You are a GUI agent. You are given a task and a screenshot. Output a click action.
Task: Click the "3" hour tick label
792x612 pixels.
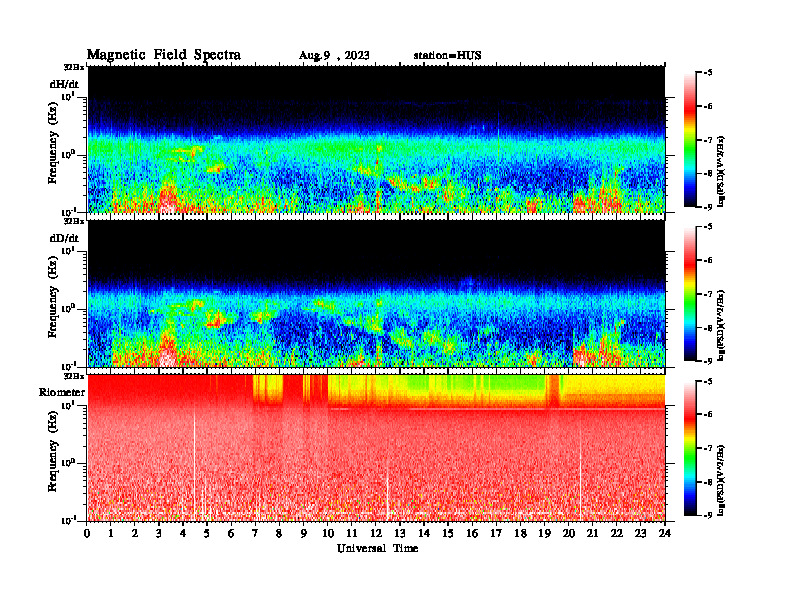coord(159,533)
